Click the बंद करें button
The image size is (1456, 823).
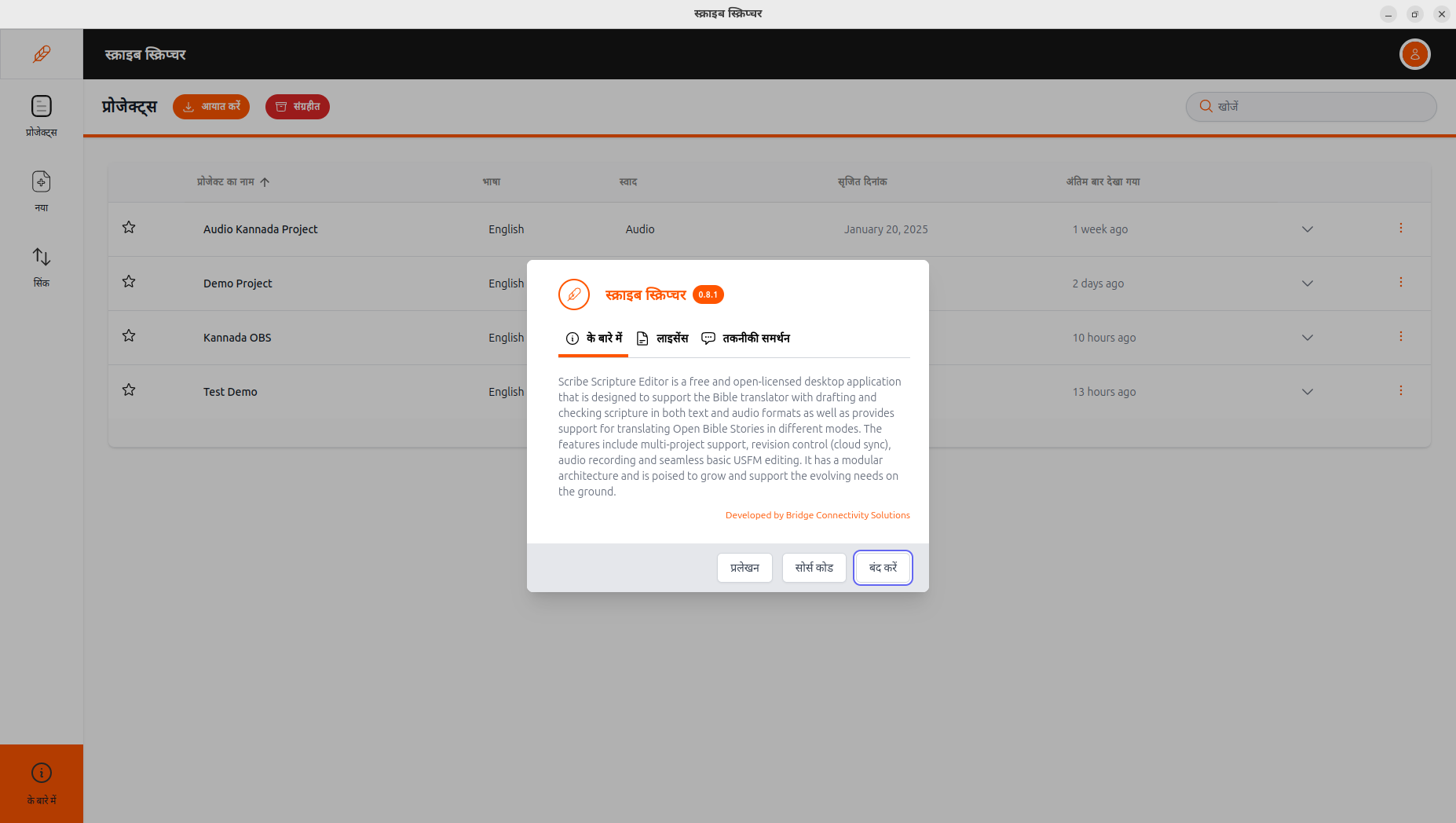click(x=883, y=568)
